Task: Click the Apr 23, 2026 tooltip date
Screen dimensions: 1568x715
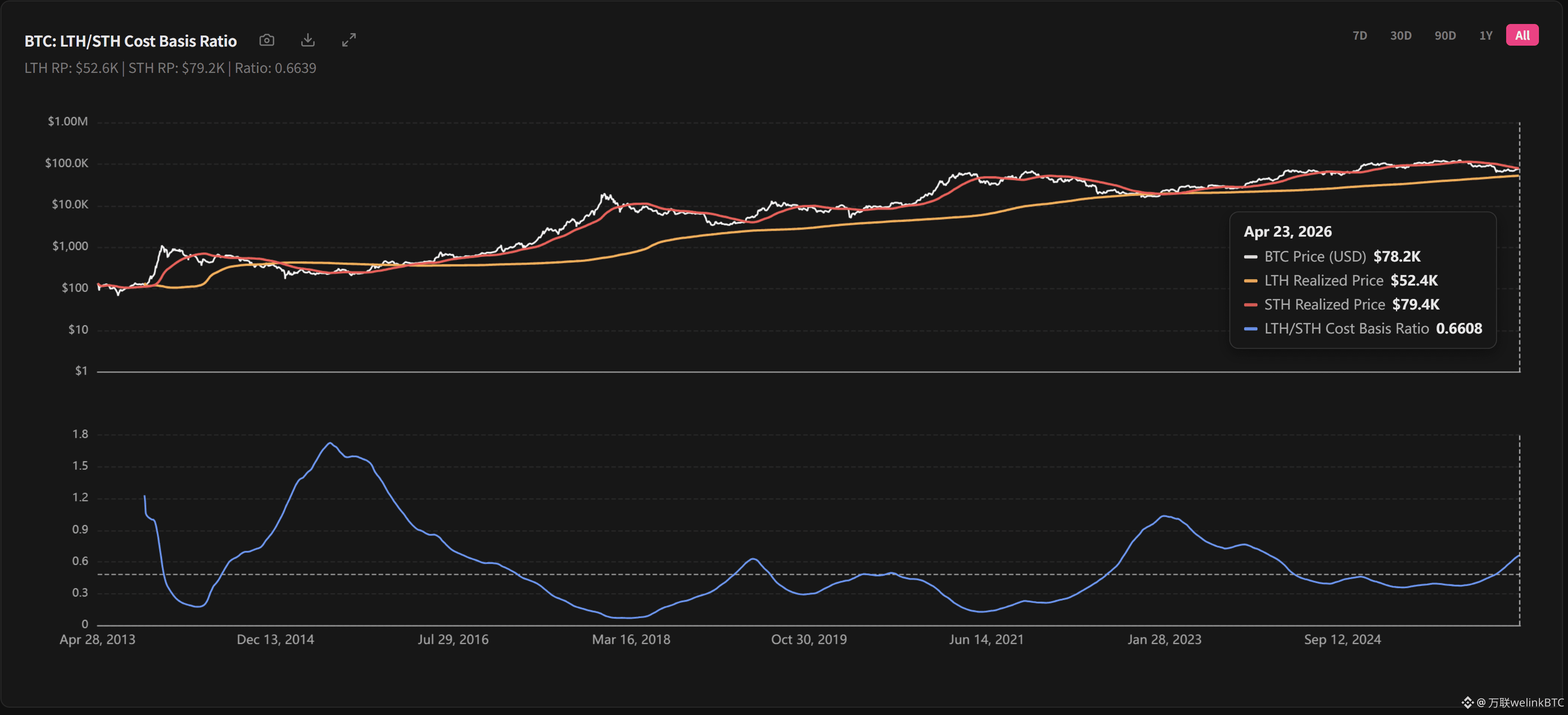Action: pos(1287,231)
